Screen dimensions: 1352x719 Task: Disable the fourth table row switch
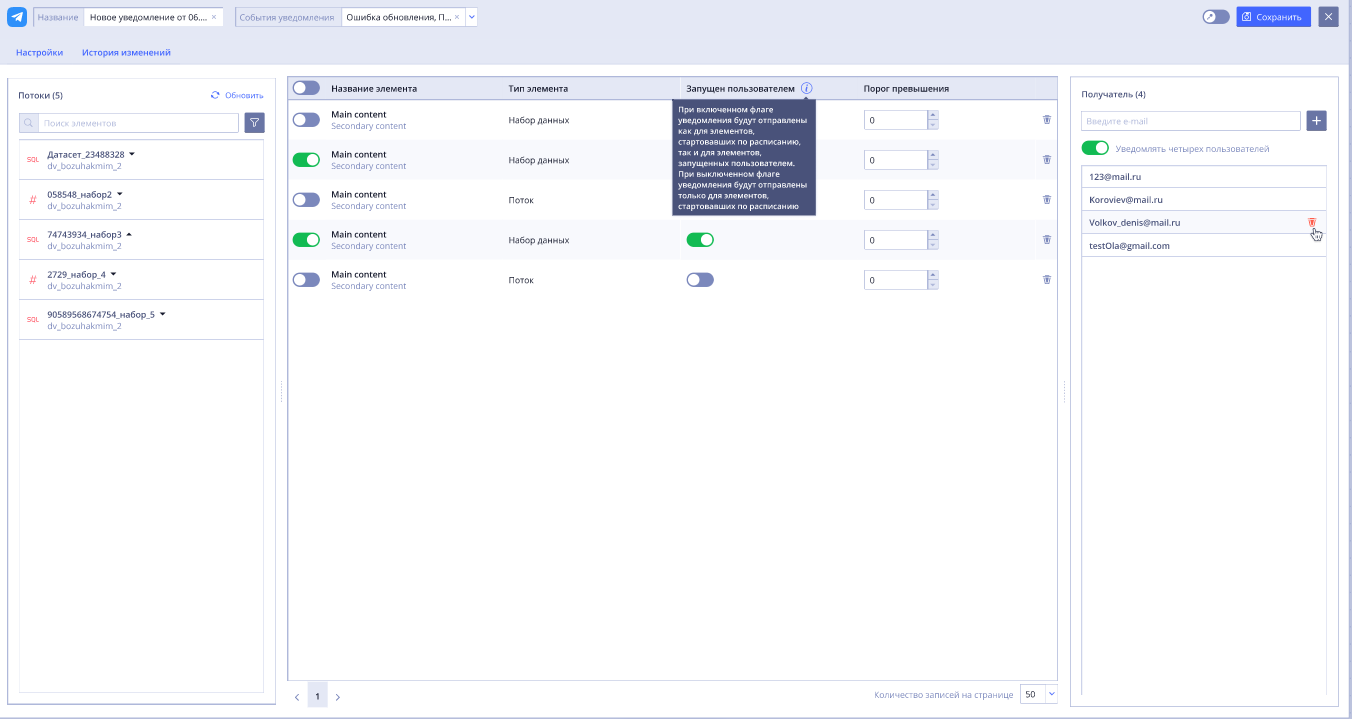(x=306, y=240)
